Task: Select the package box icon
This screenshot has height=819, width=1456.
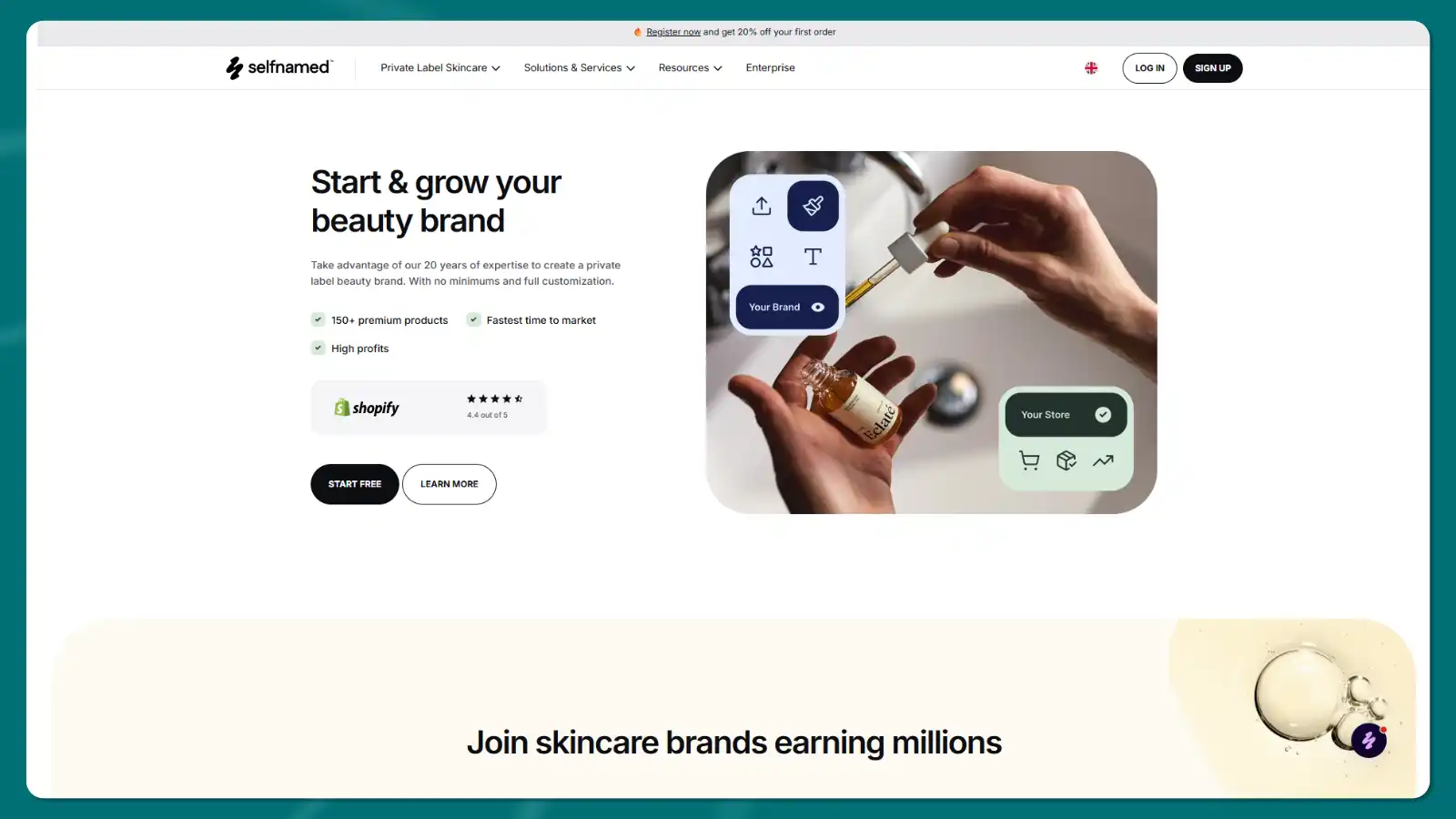Action: point(1067,460)
